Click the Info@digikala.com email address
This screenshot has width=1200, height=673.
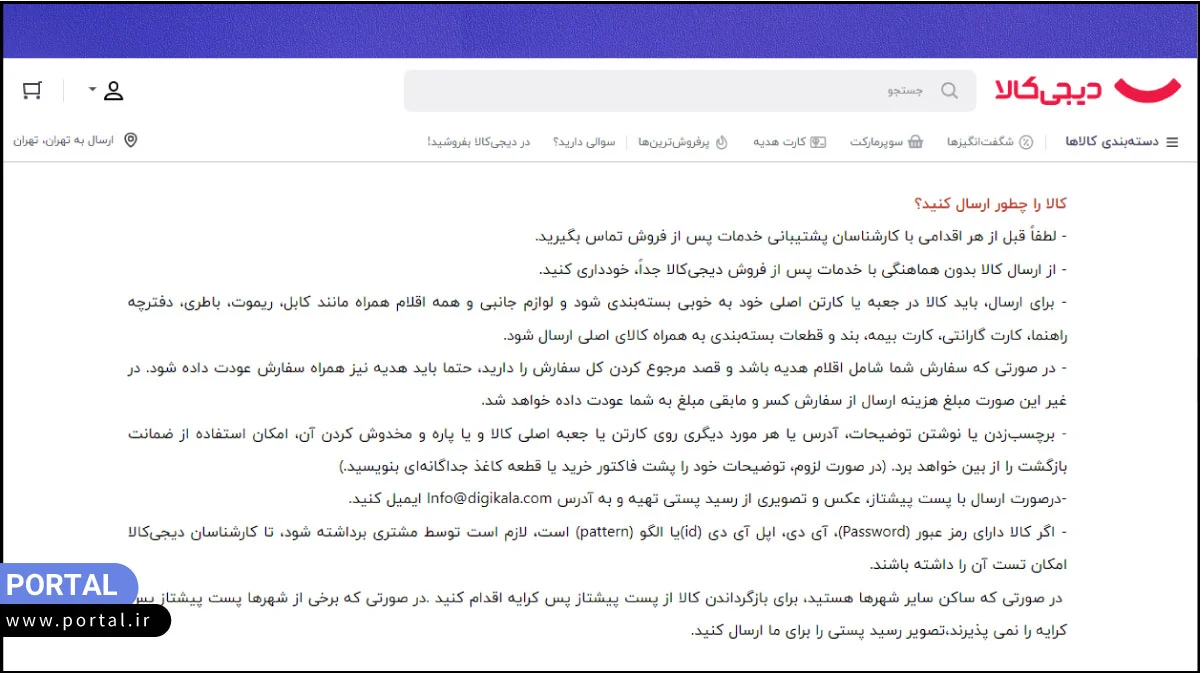487,498
